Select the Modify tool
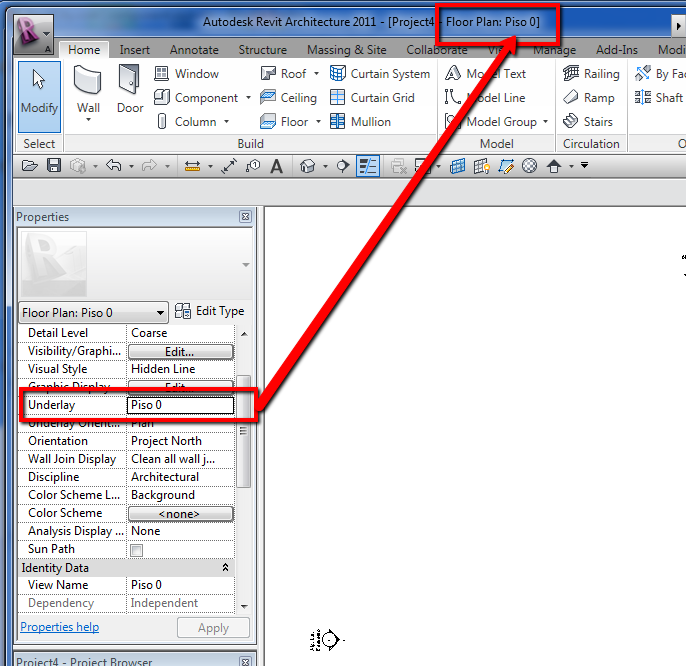 (x=39, y=97)
